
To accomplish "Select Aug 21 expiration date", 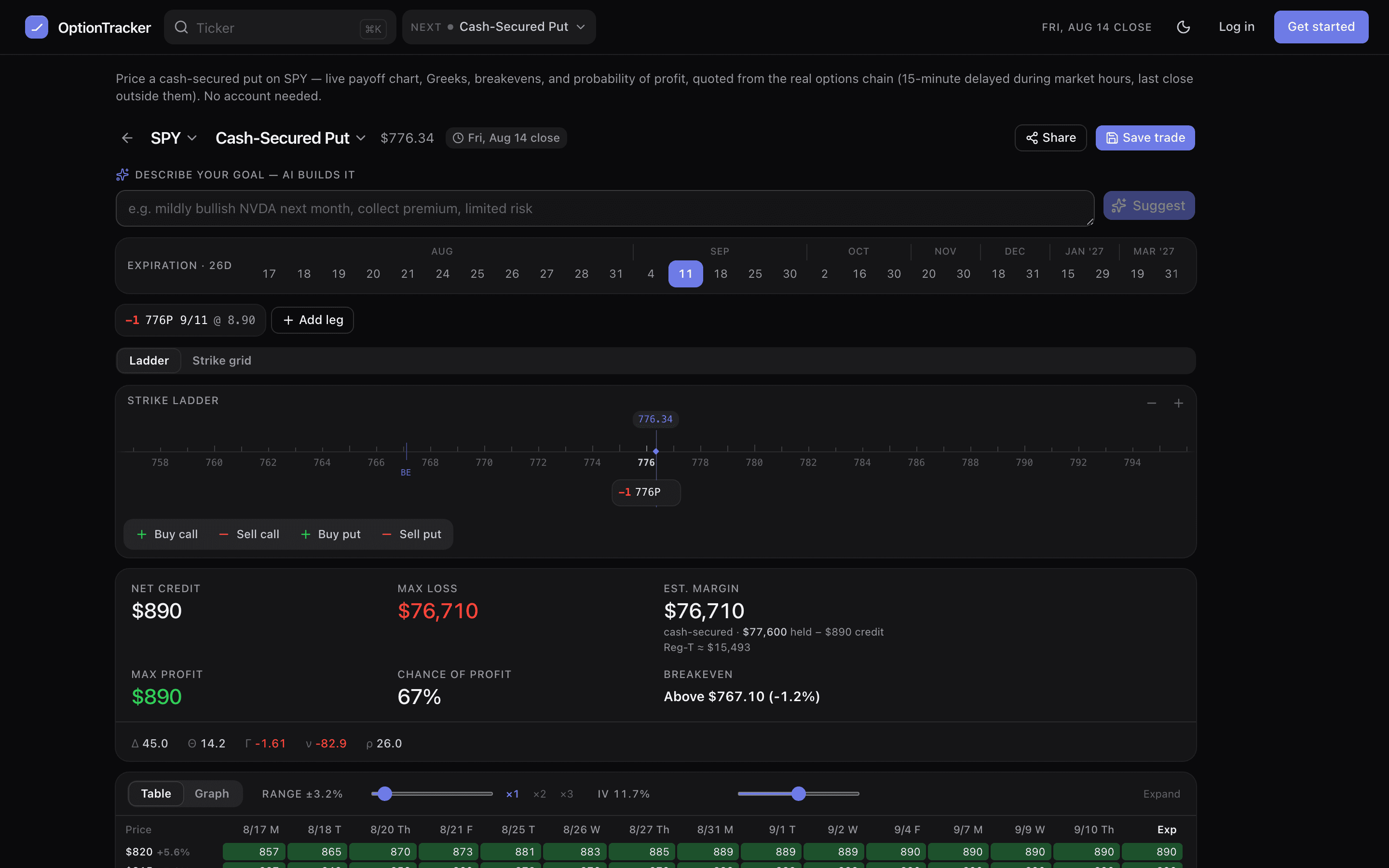I will click(x=408, y=274).
